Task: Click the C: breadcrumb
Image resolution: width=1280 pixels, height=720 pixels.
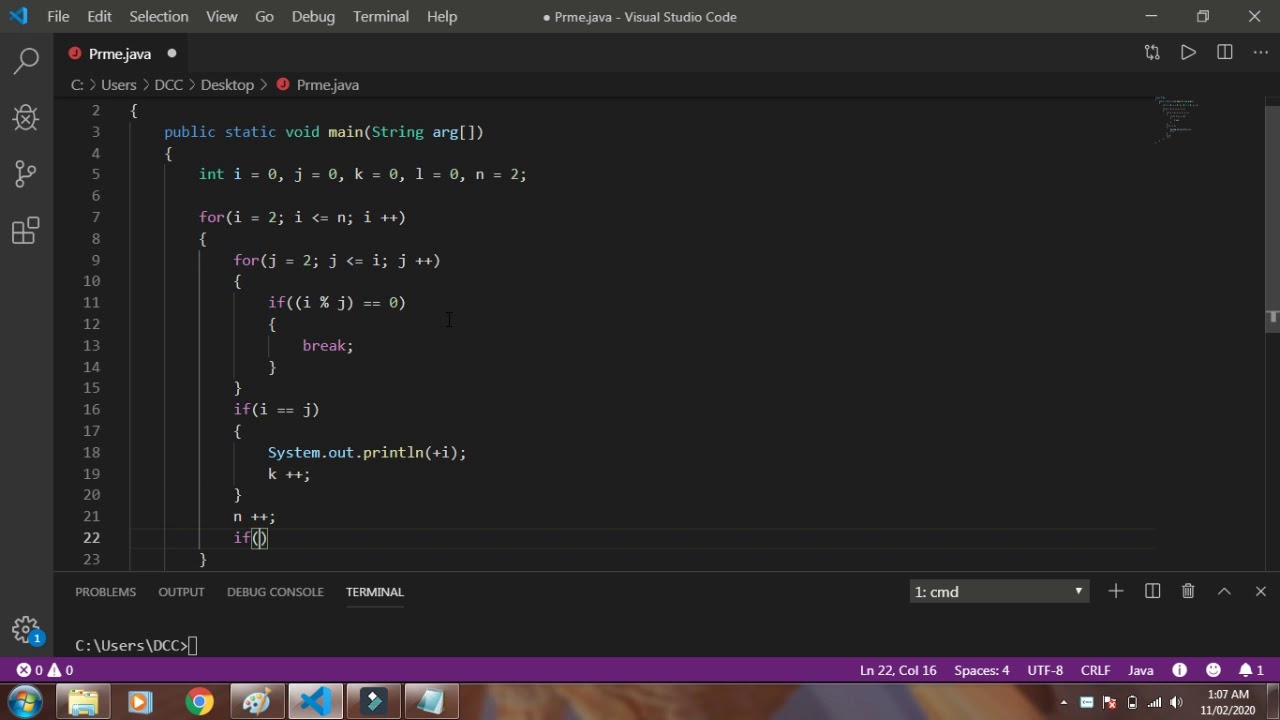Action: (77, 85)
